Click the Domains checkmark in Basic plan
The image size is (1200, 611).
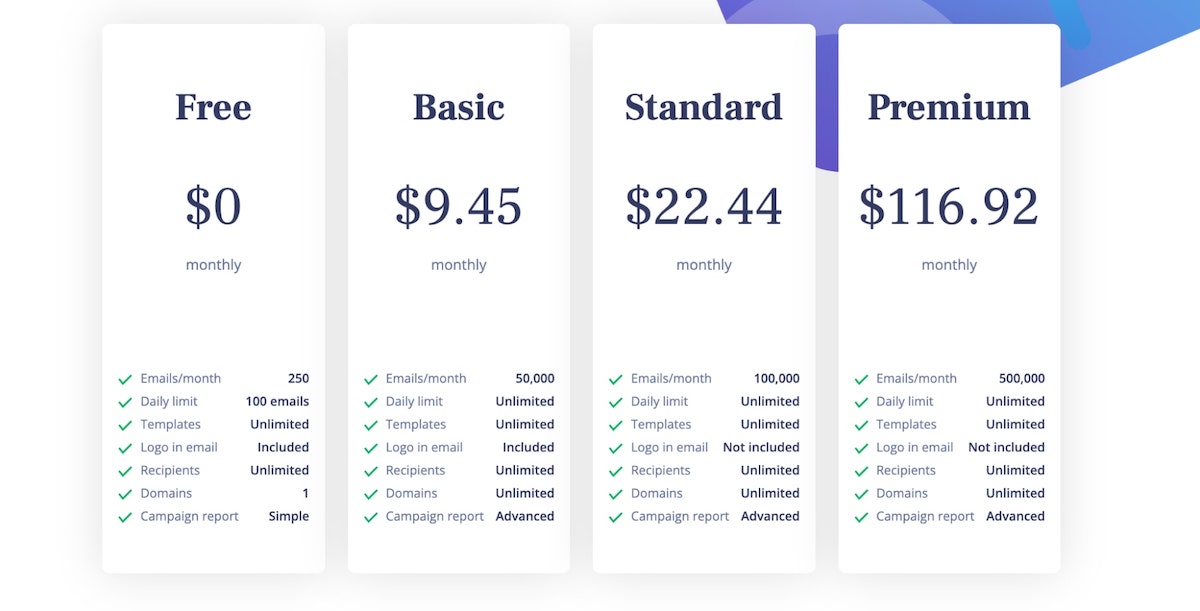371,495
